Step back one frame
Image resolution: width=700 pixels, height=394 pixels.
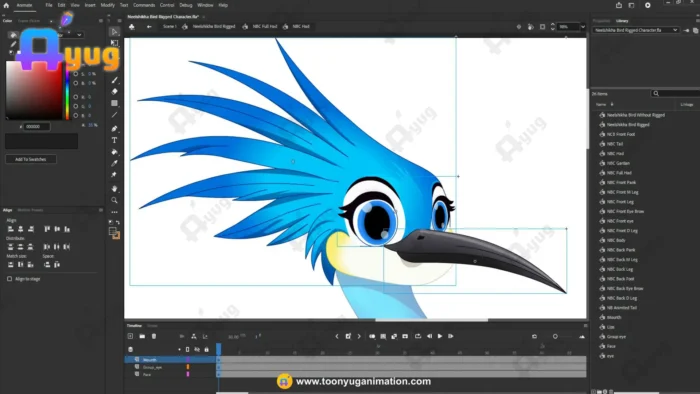click(x=429, y=336)
